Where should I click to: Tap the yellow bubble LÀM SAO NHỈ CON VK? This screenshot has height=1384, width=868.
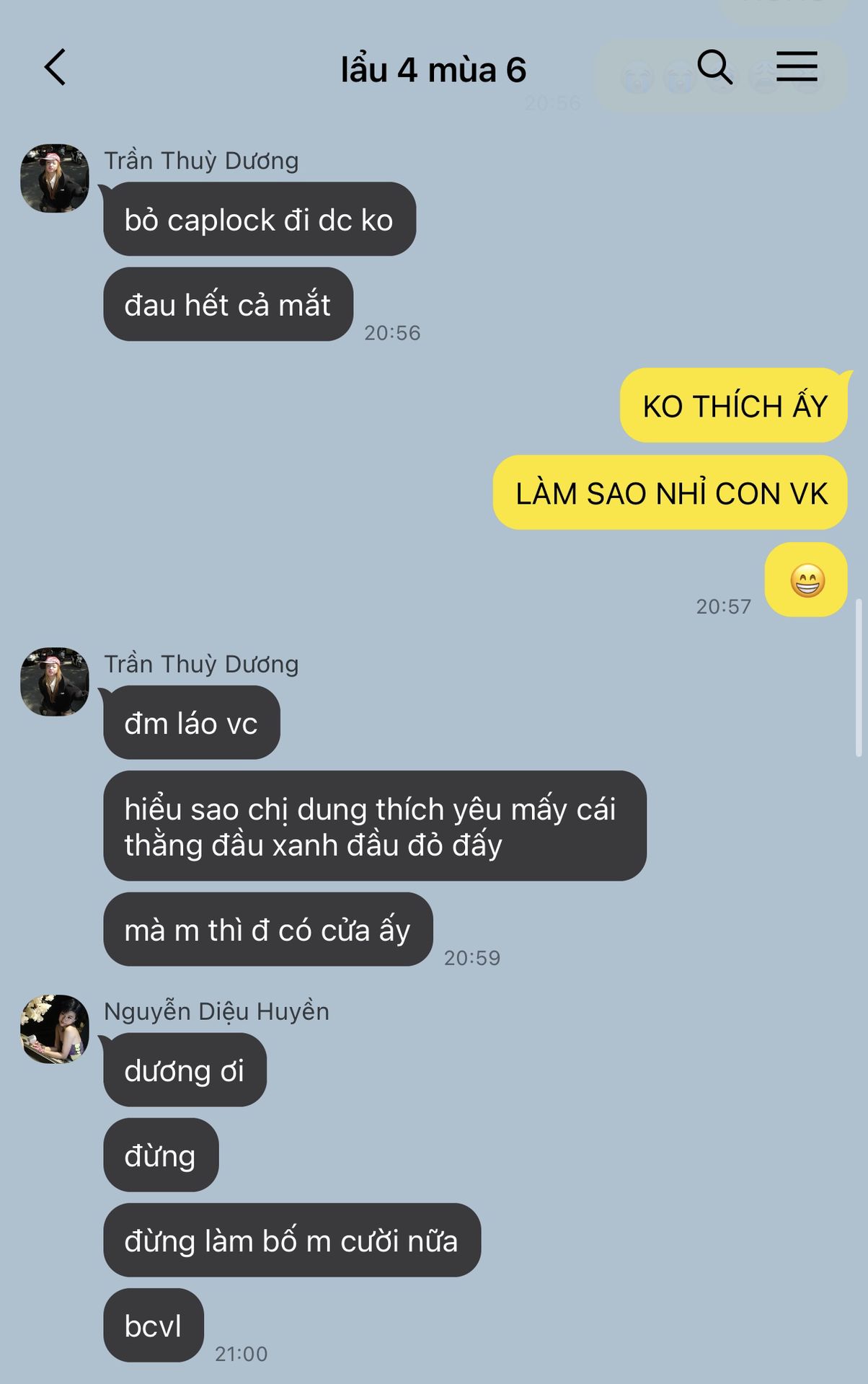tap(670, 492)
